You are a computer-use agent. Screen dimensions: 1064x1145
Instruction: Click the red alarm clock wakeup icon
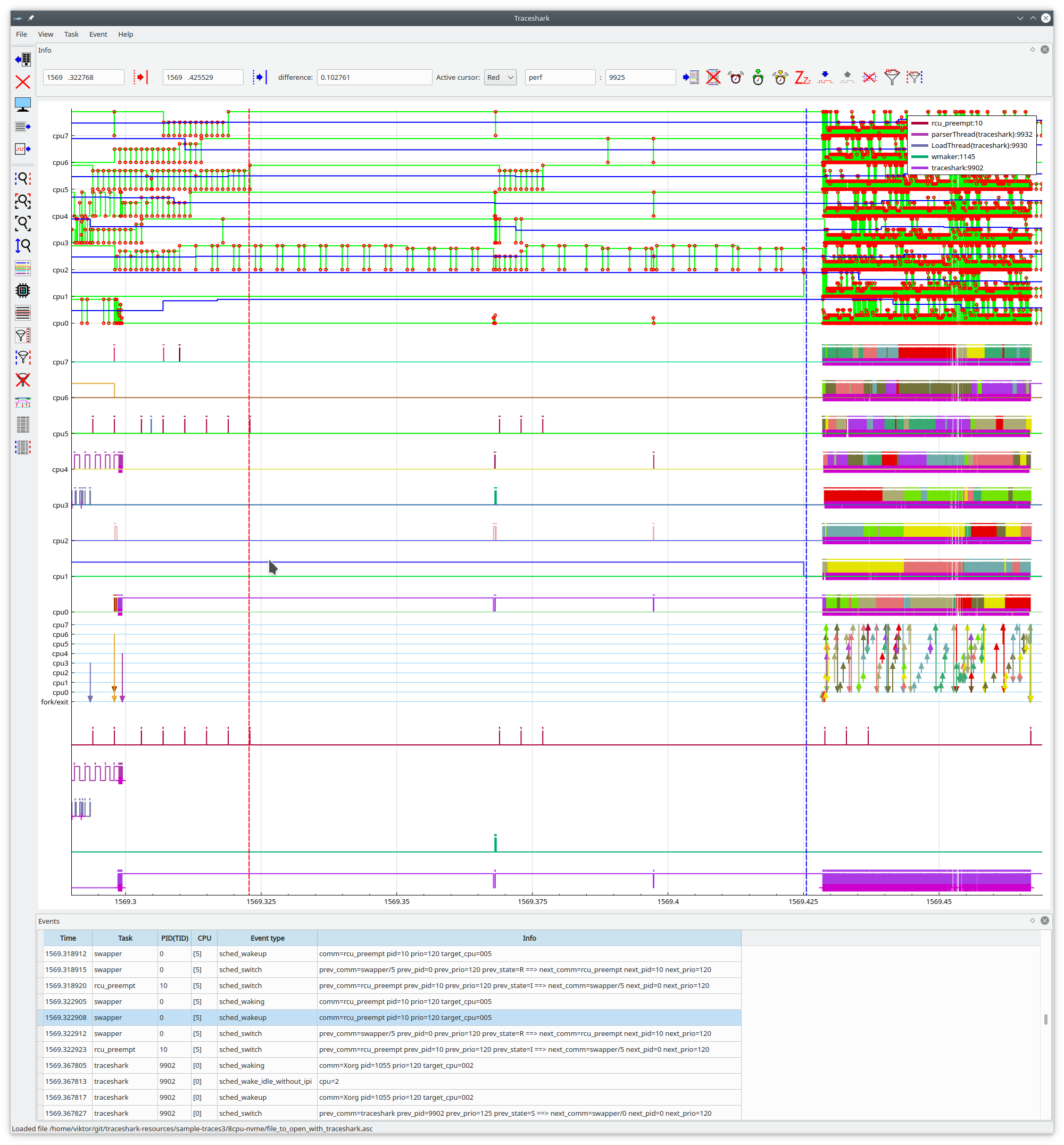tap(735, 77)
